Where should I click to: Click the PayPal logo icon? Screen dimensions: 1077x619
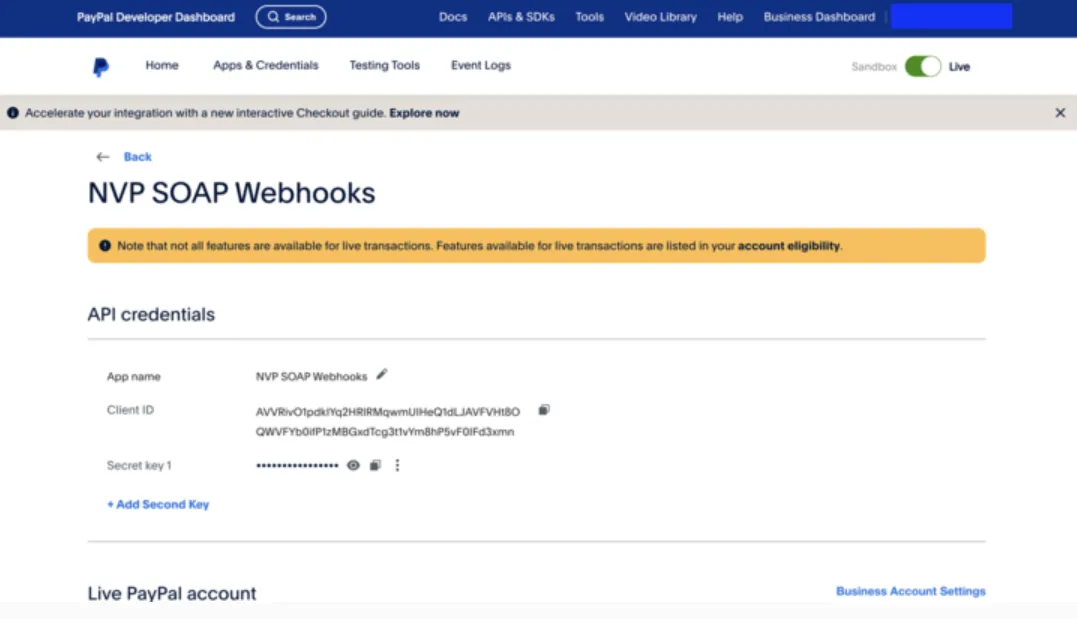[x=100, y=67]
